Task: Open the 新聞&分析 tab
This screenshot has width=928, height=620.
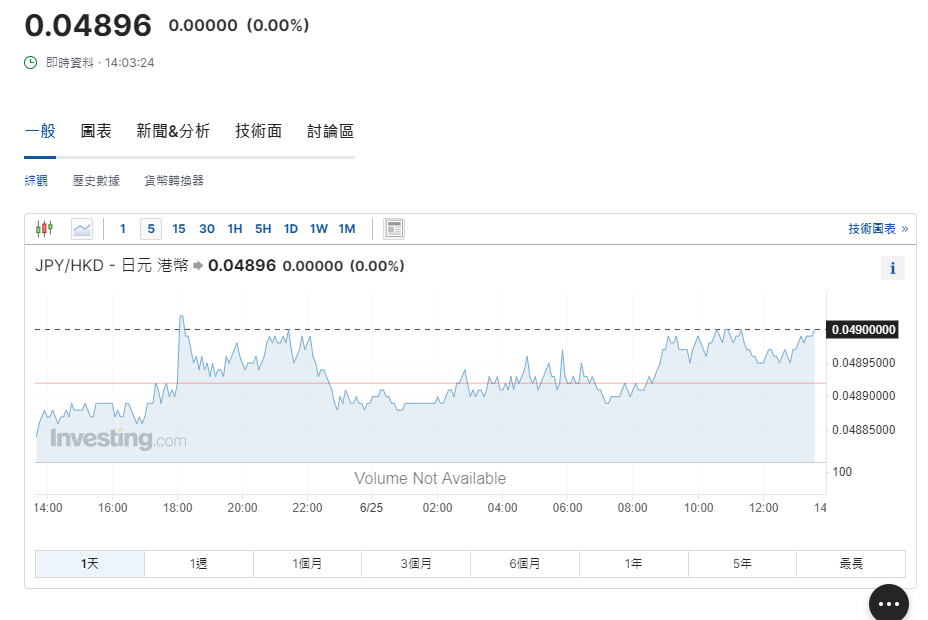Action: click(x=173, y=131)
